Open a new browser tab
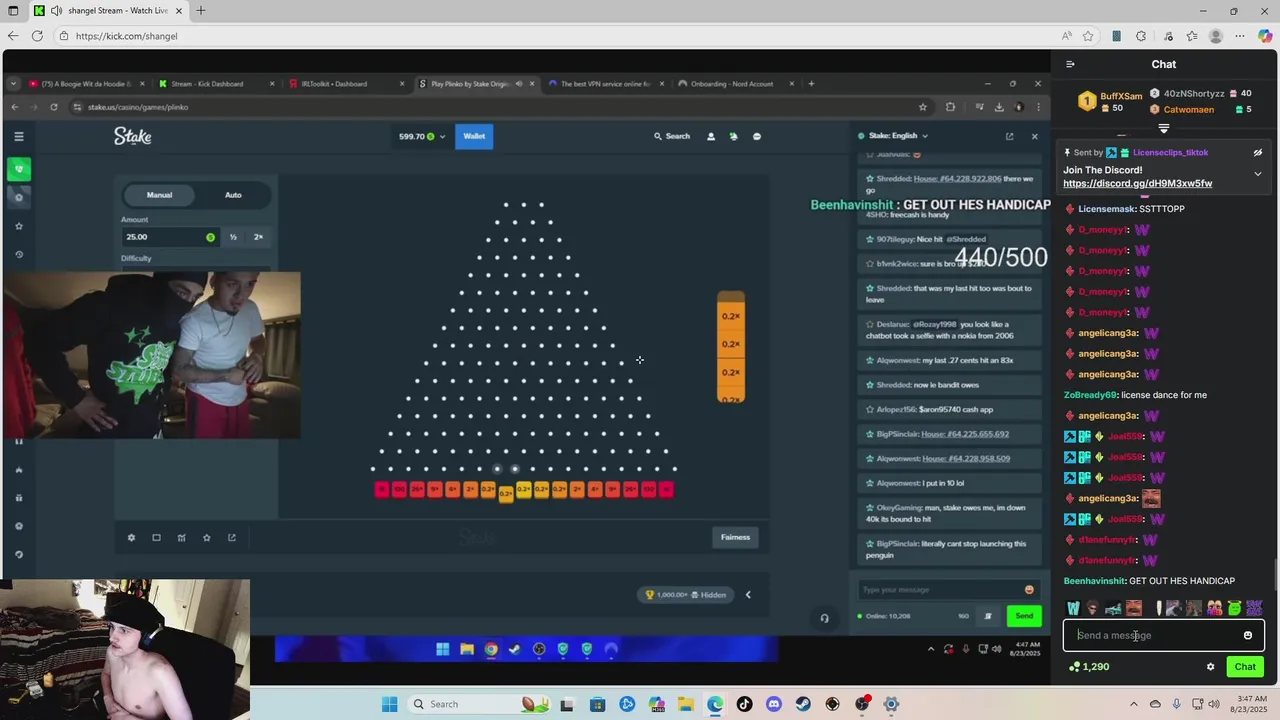This screenshot has height=720, width=1280. [201, 11]
